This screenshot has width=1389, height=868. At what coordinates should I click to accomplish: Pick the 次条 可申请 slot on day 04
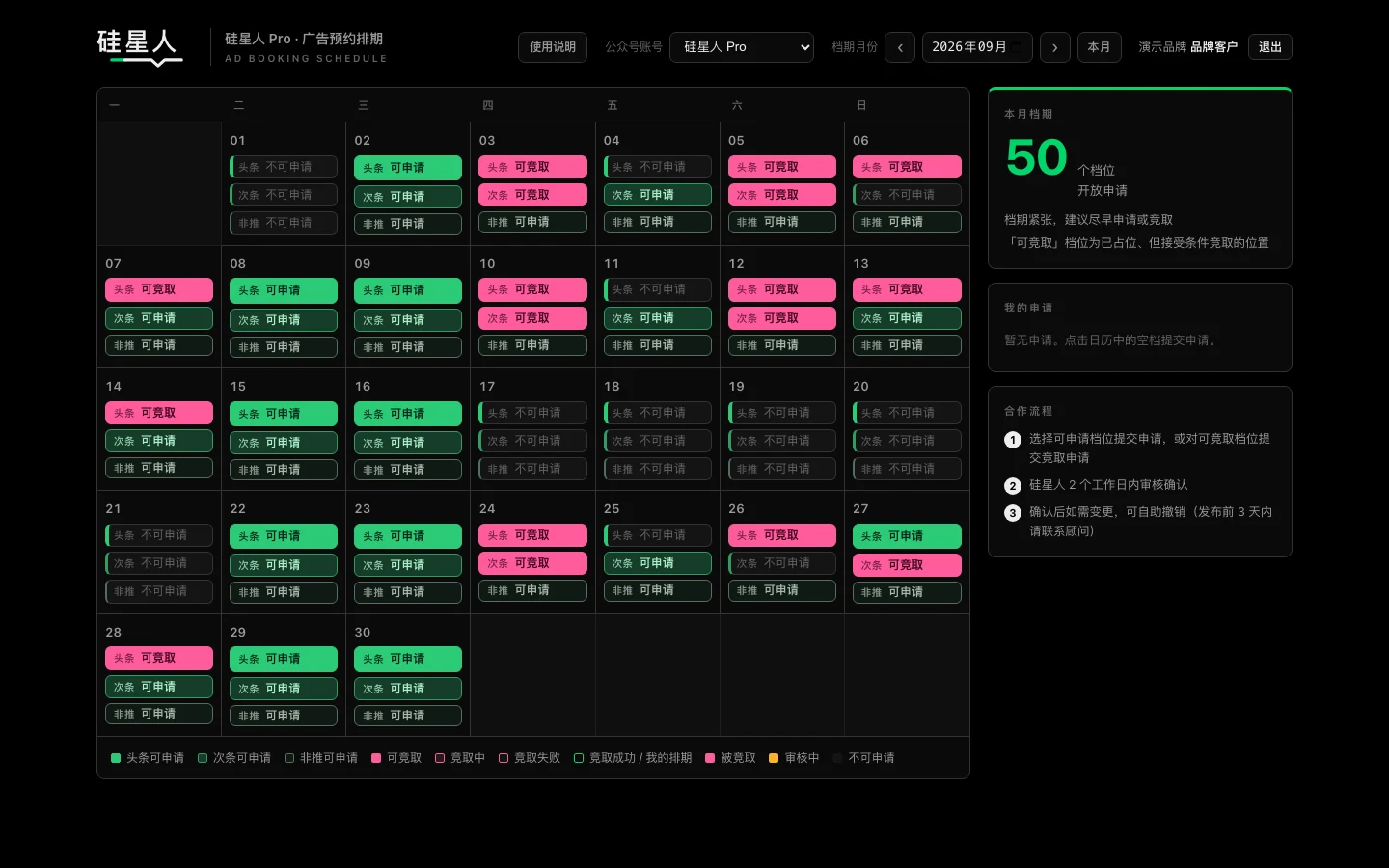pyautogui.click(x=658, y=195)
